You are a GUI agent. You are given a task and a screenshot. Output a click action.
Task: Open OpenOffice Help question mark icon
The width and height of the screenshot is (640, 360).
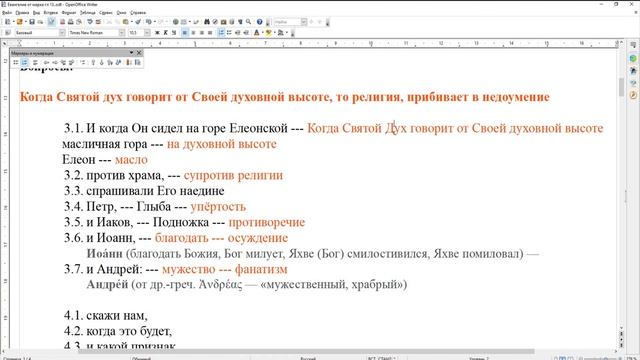(x=259, y=22)
